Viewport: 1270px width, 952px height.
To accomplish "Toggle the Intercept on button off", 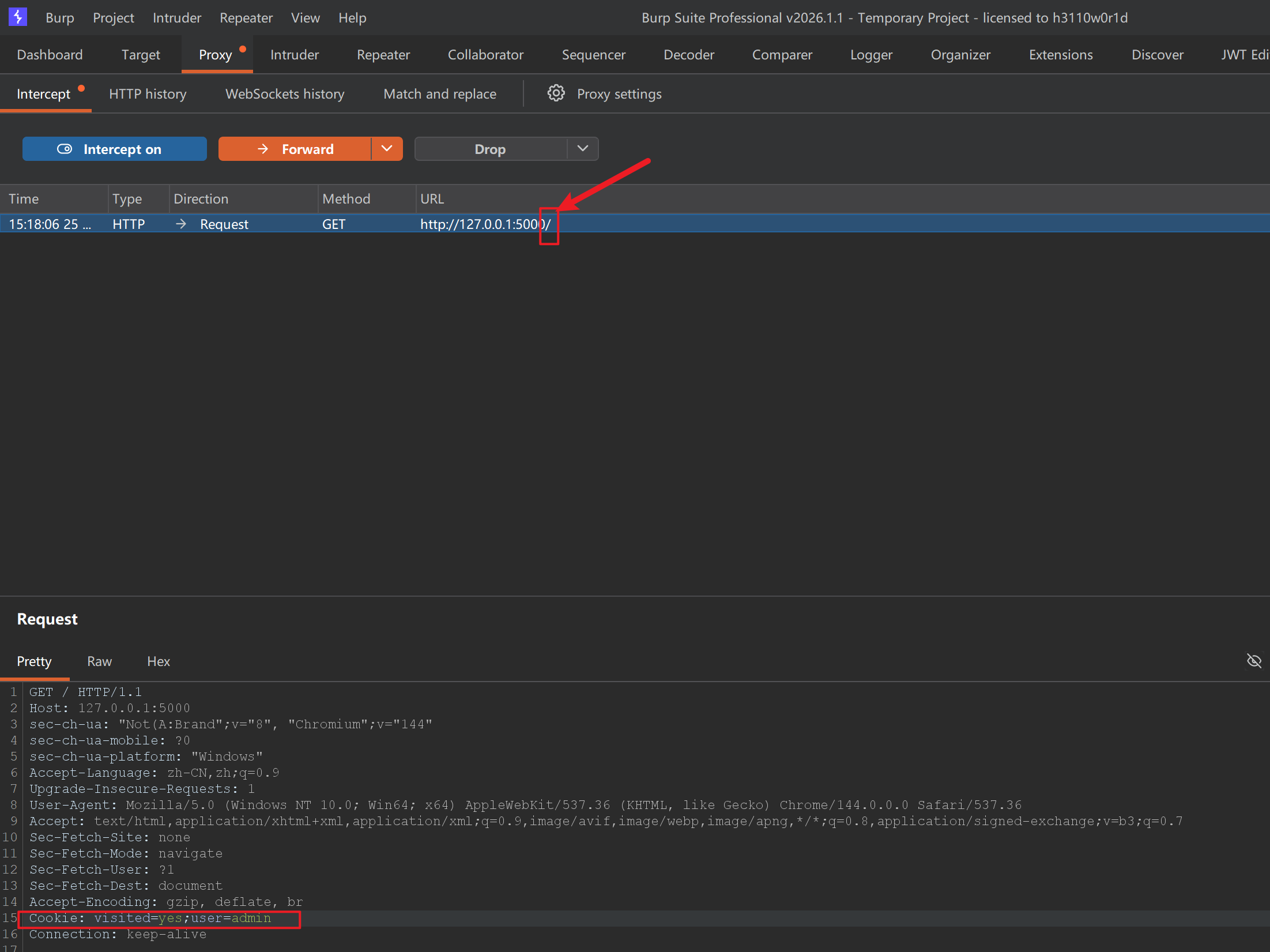I will pyautogui.click(x=114, y=149).
